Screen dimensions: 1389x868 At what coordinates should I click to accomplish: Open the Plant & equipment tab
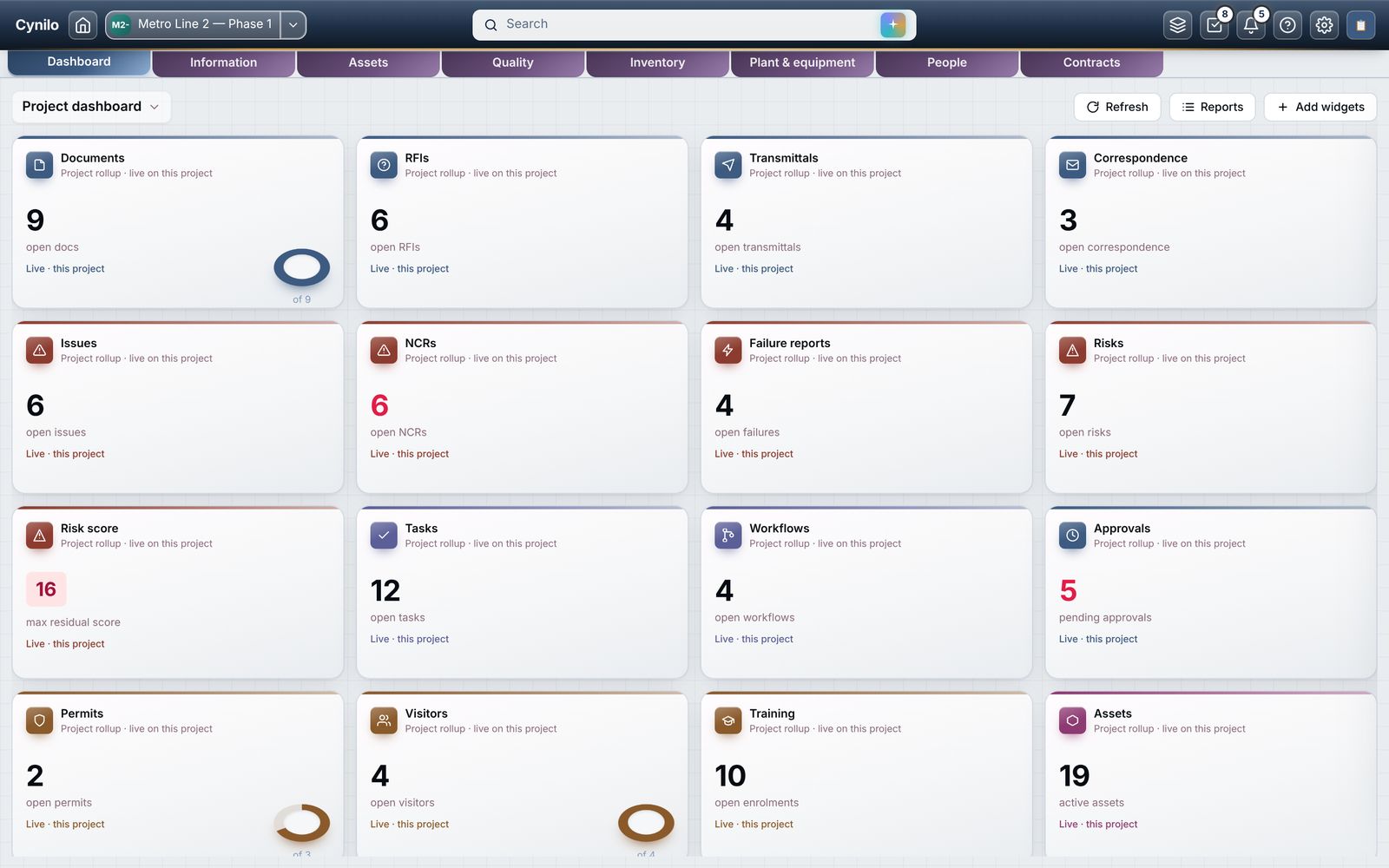click(802, 62)
